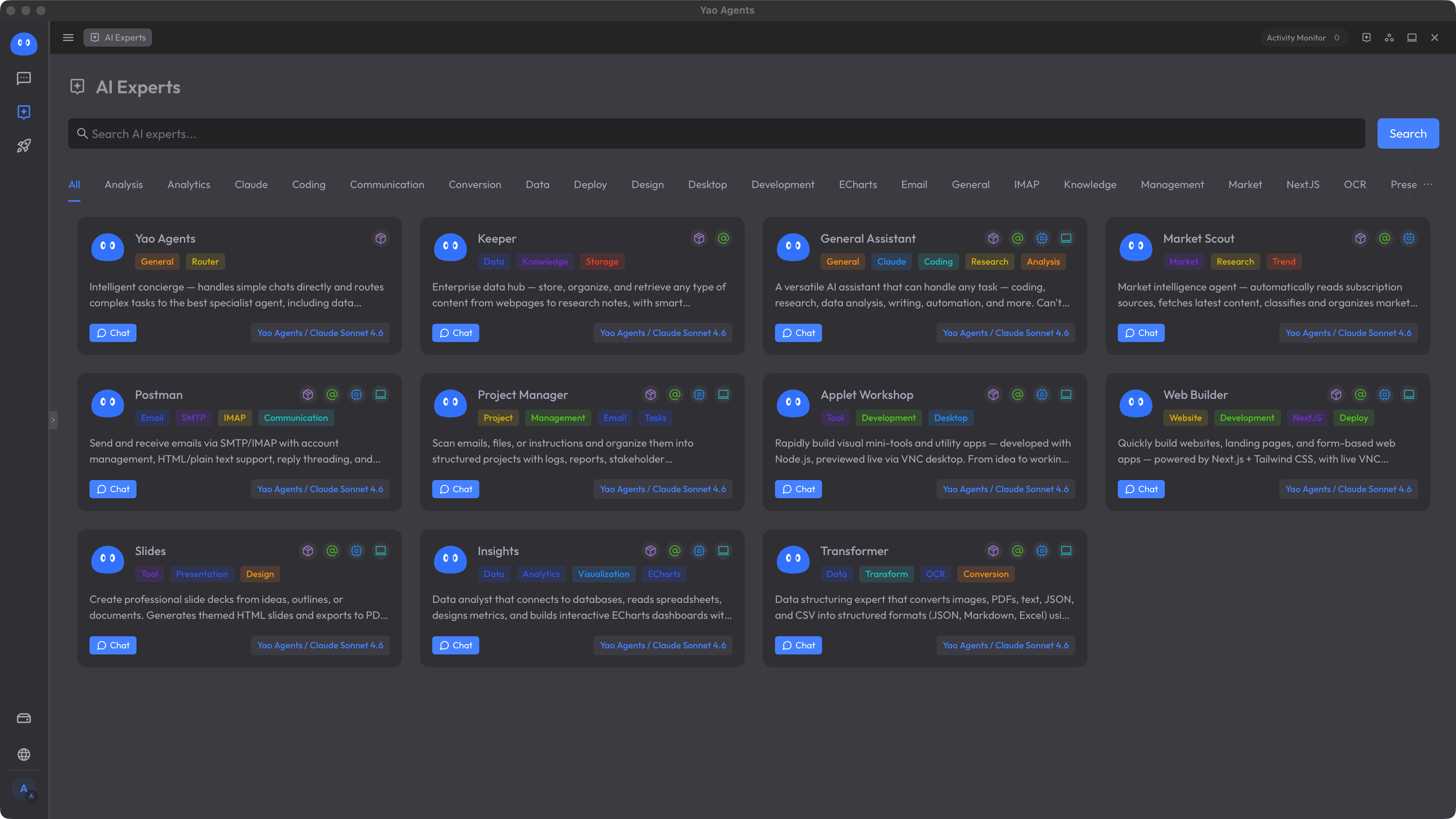This screenshot has height=819, width=1456.
Task: Focus the Search AI experts input field
Action: [x=717, y=133]
